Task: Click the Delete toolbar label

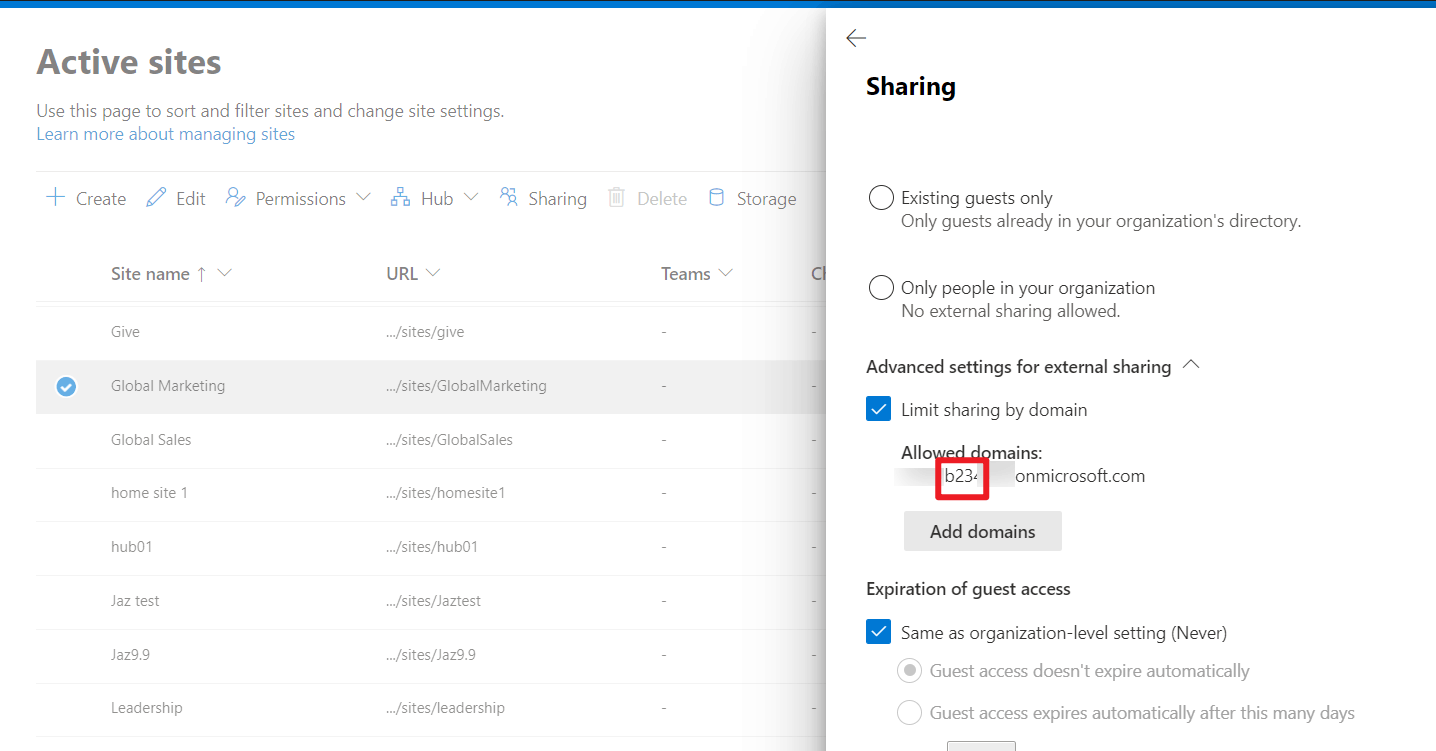Action: point(662,199)
